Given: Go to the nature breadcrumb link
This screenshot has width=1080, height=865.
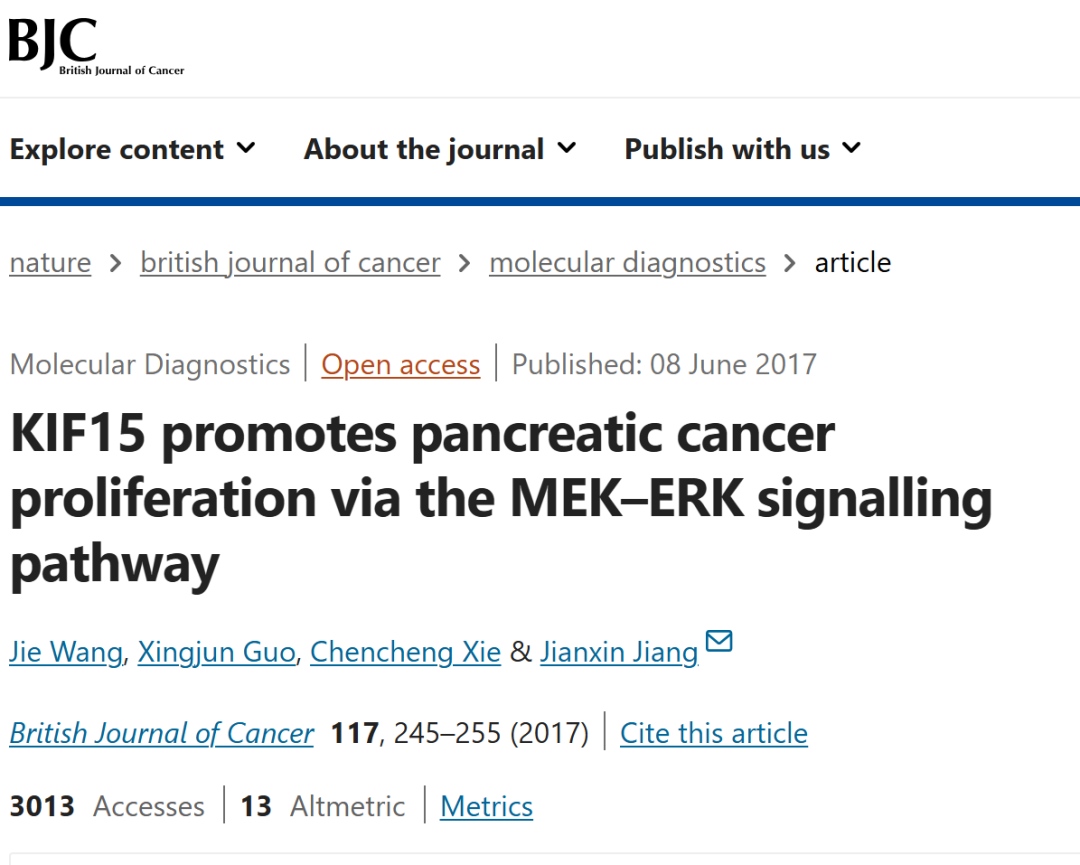Looking at the screenshot, I should click(x=50, y=262).
